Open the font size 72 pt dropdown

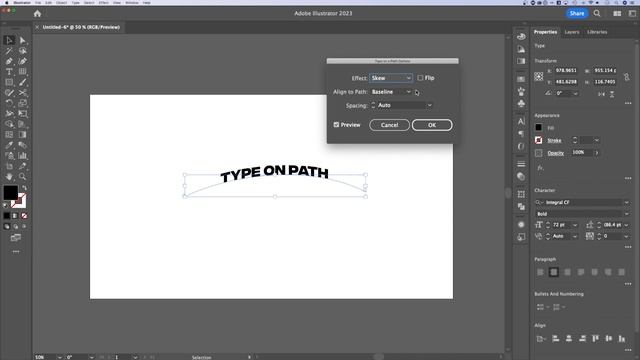click(x=575, y=225)
